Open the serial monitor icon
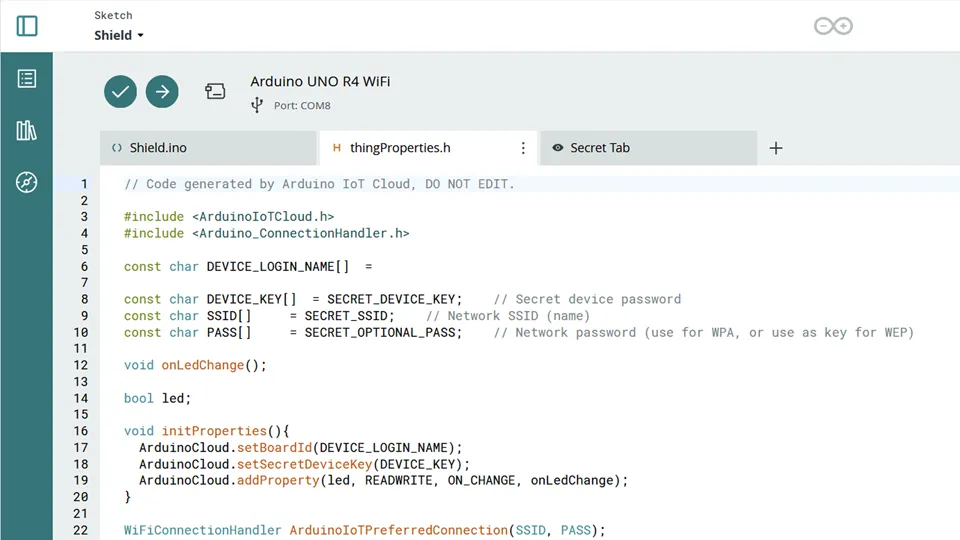The width and height of the screenshot is (960, 540). [x=215, y=91]
